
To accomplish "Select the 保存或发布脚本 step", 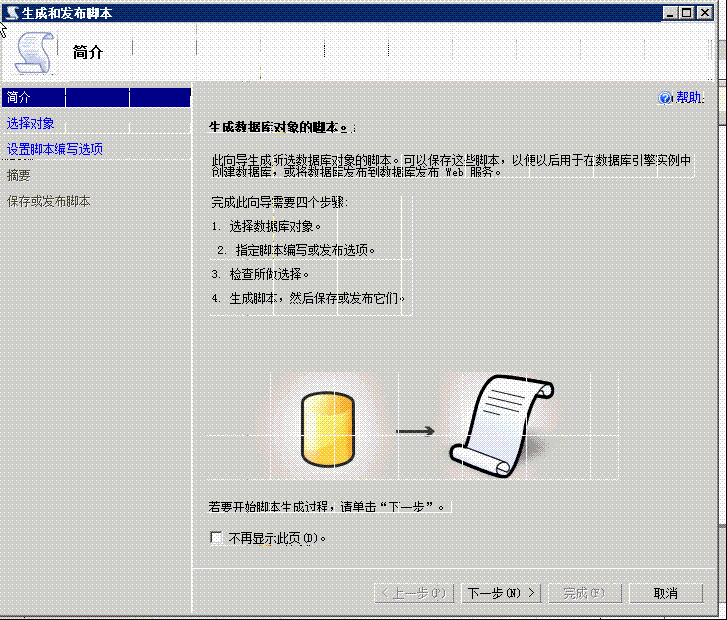I will [49, 201].
